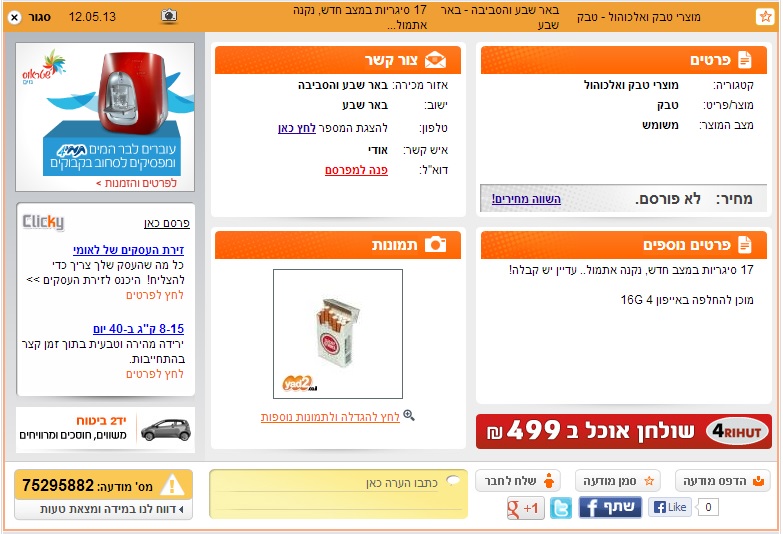Click the שלח לחבר button
This screenshot has height=534, width=783.
pyautogui.click(x=518, y=481)
